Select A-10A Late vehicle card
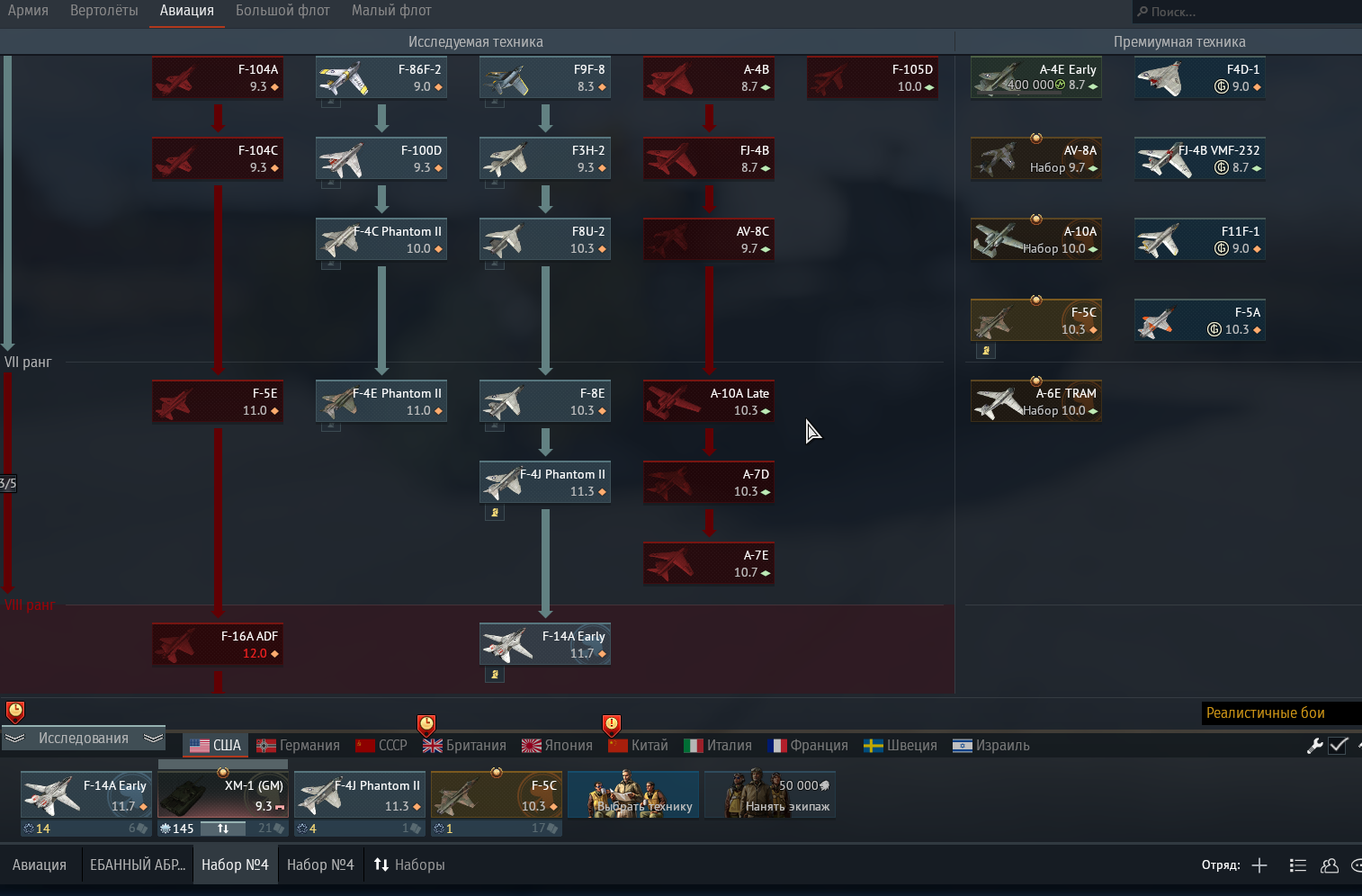 709,401
